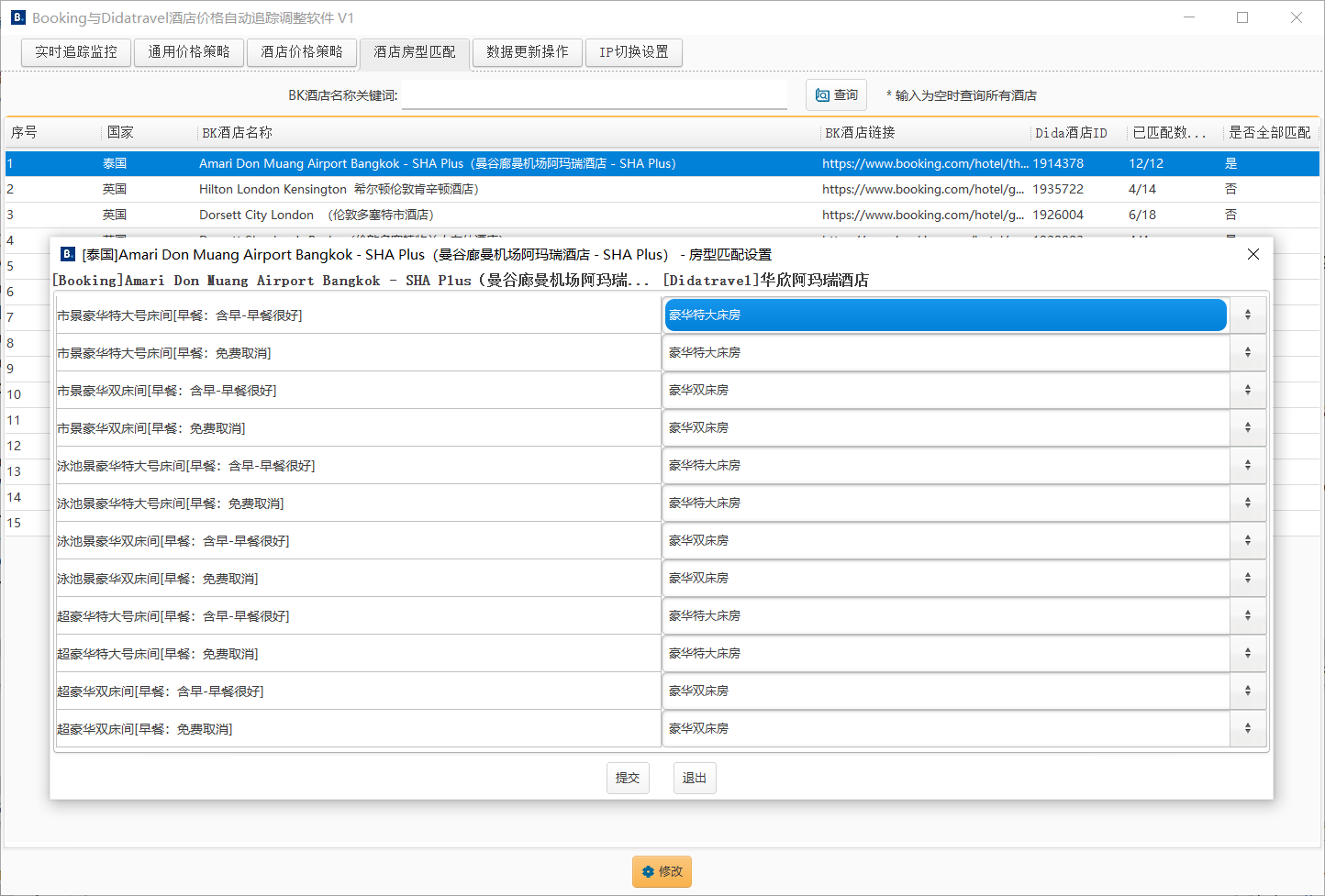The image size is (1325, 896).
Task: Open the 酒店价格策略 tab
Action: (302, 52)
